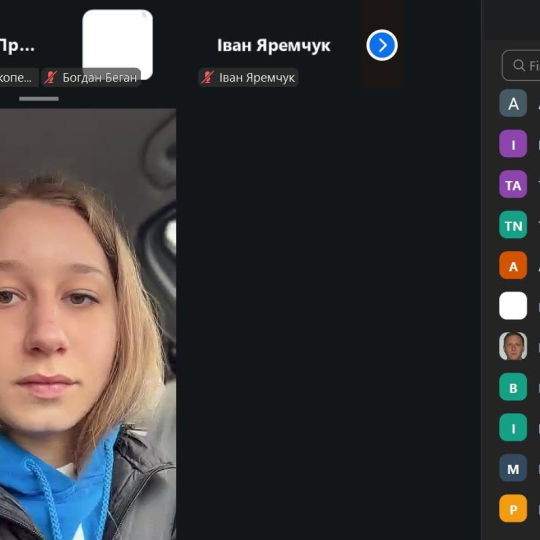Select the Богдан Беган name tag

(x=91, y=77)
